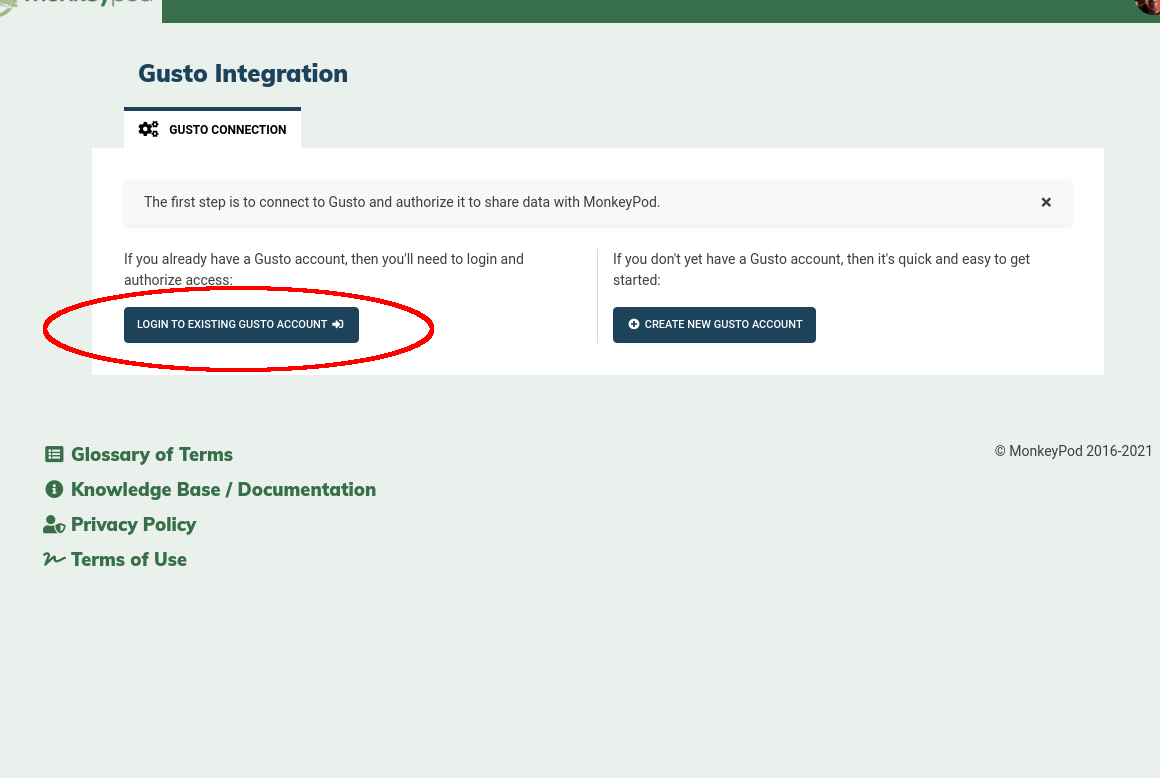
Task: Click the sign-in arrow icon on login button
Action: pyautogui.click(x=338, y=324)
